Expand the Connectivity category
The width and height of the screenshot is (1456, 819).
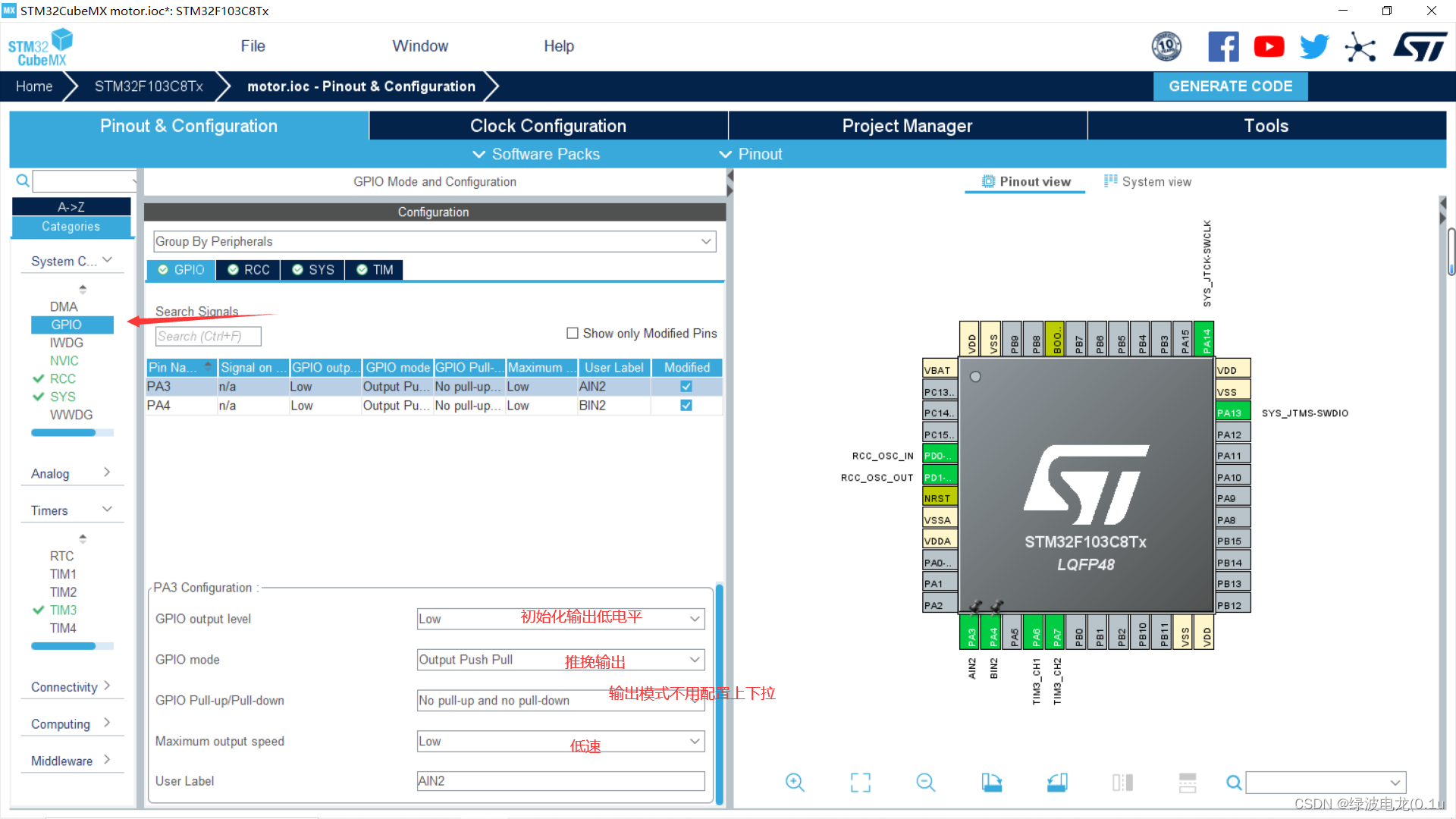point(71,686)
